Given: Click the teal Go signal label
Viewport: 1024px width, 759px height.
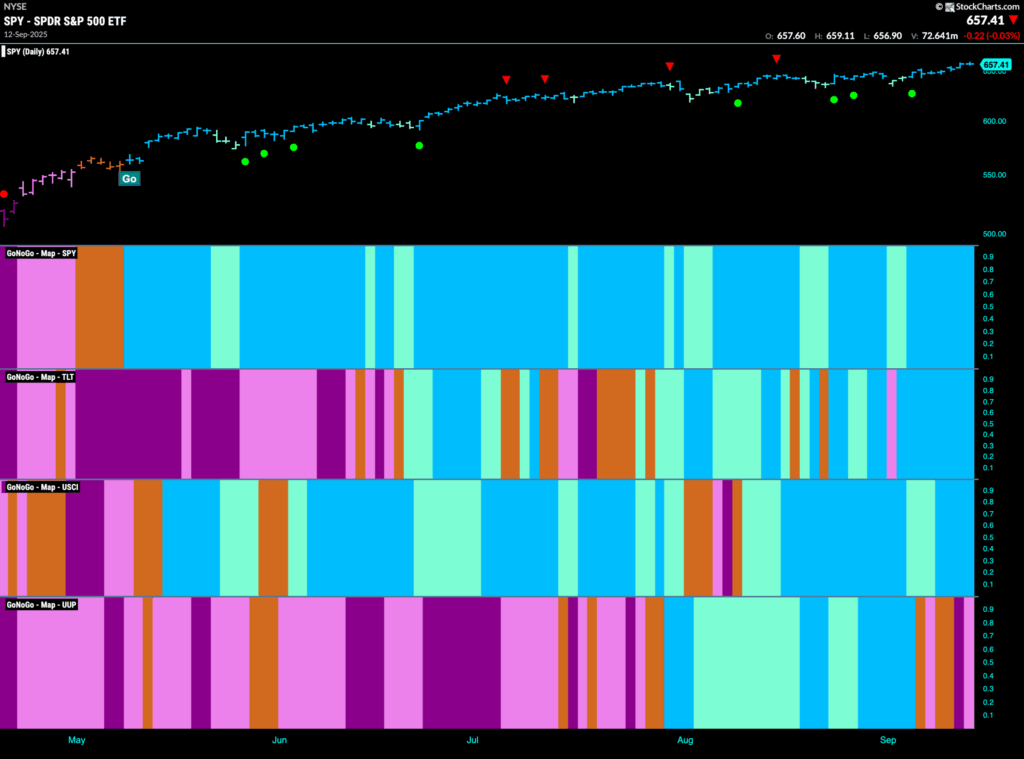Looking at the screenshot, I should click(129, 178).
